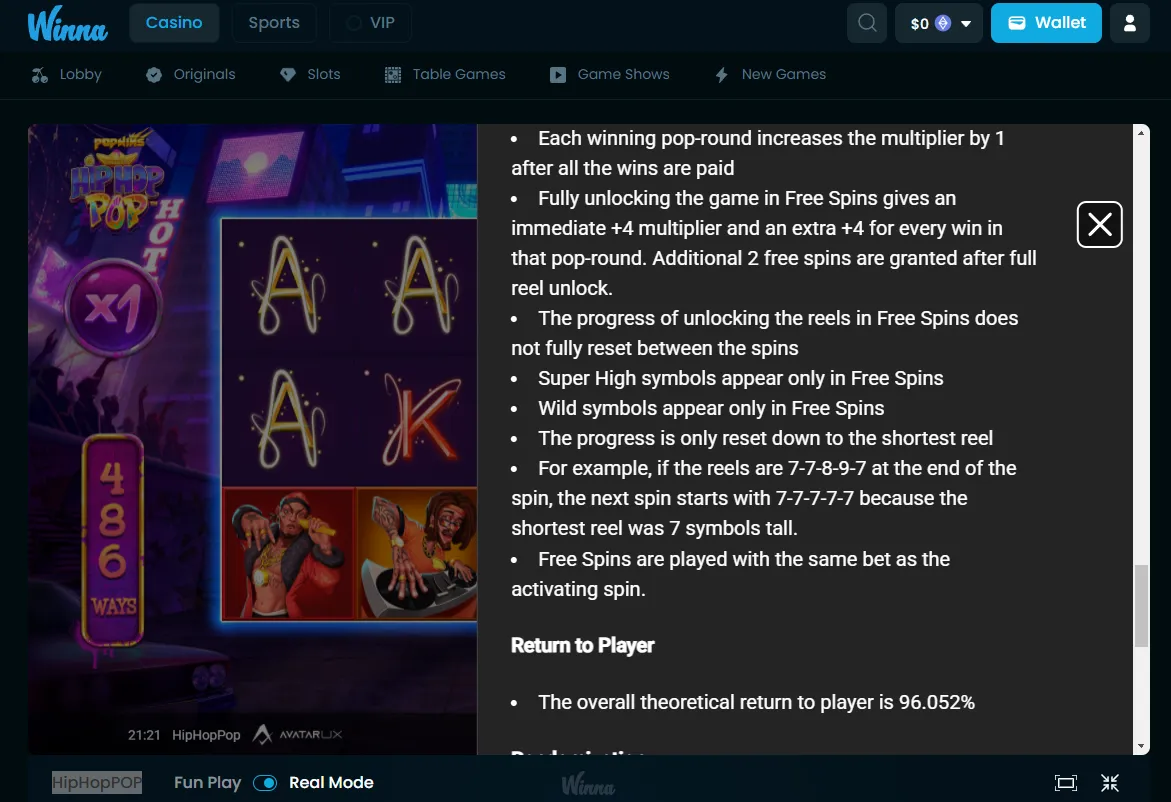The height and width of the screenshot is (802, 1171).
Task: Click the scrollbar up arrow
Action: 1141,132
